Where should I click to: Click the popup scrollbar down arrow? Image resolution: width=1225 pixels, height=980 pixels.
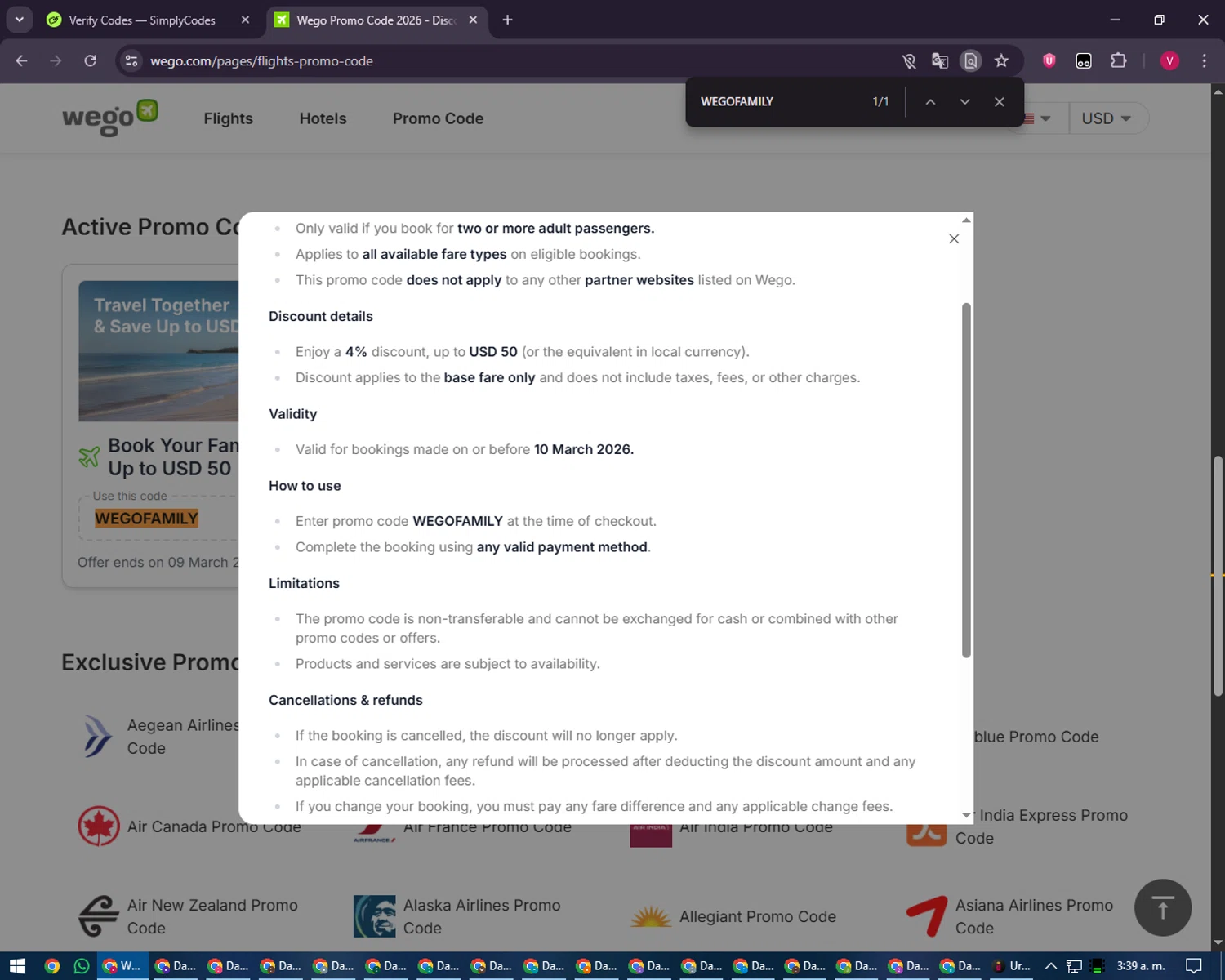click(966, 815)
